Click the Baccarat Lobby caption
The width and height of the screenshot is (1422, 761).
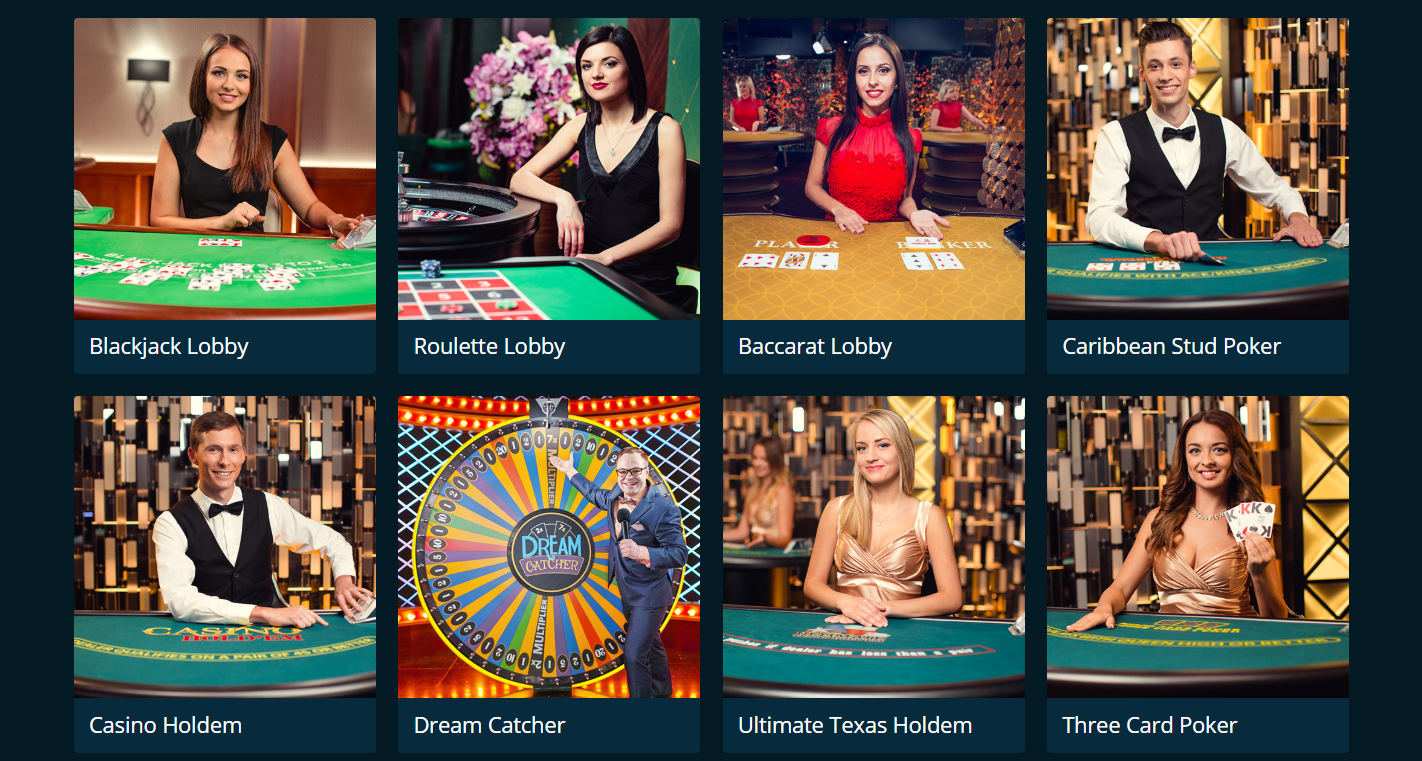815,347
